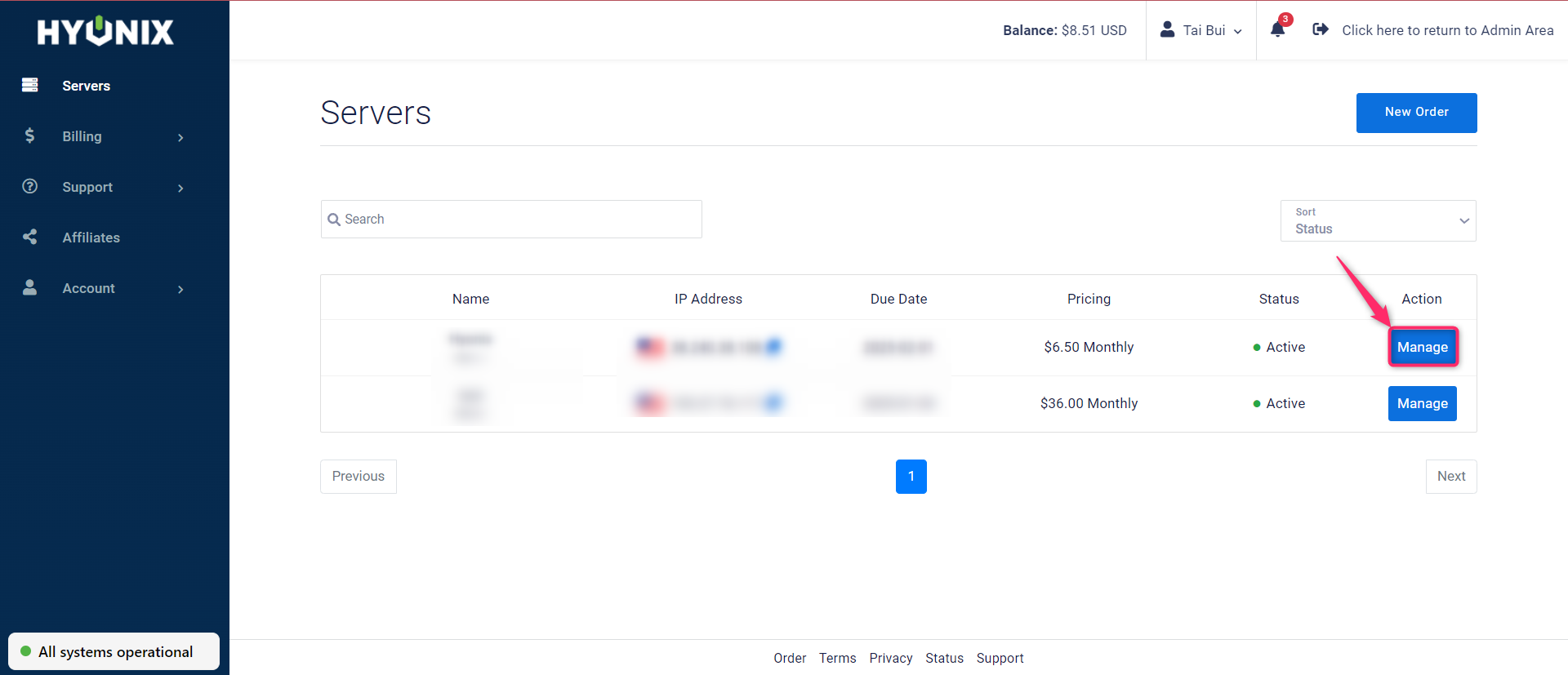Image resolution: width=1568 pixels, height=675 pixels.
Task: Open the notifications bell
Action: [x=1278, y=29]
